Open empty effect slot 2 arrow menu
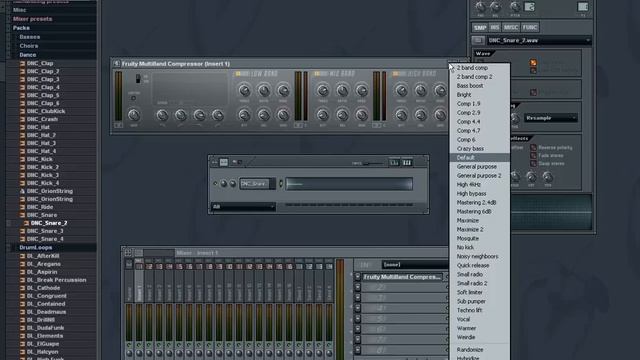 [358, 287]
